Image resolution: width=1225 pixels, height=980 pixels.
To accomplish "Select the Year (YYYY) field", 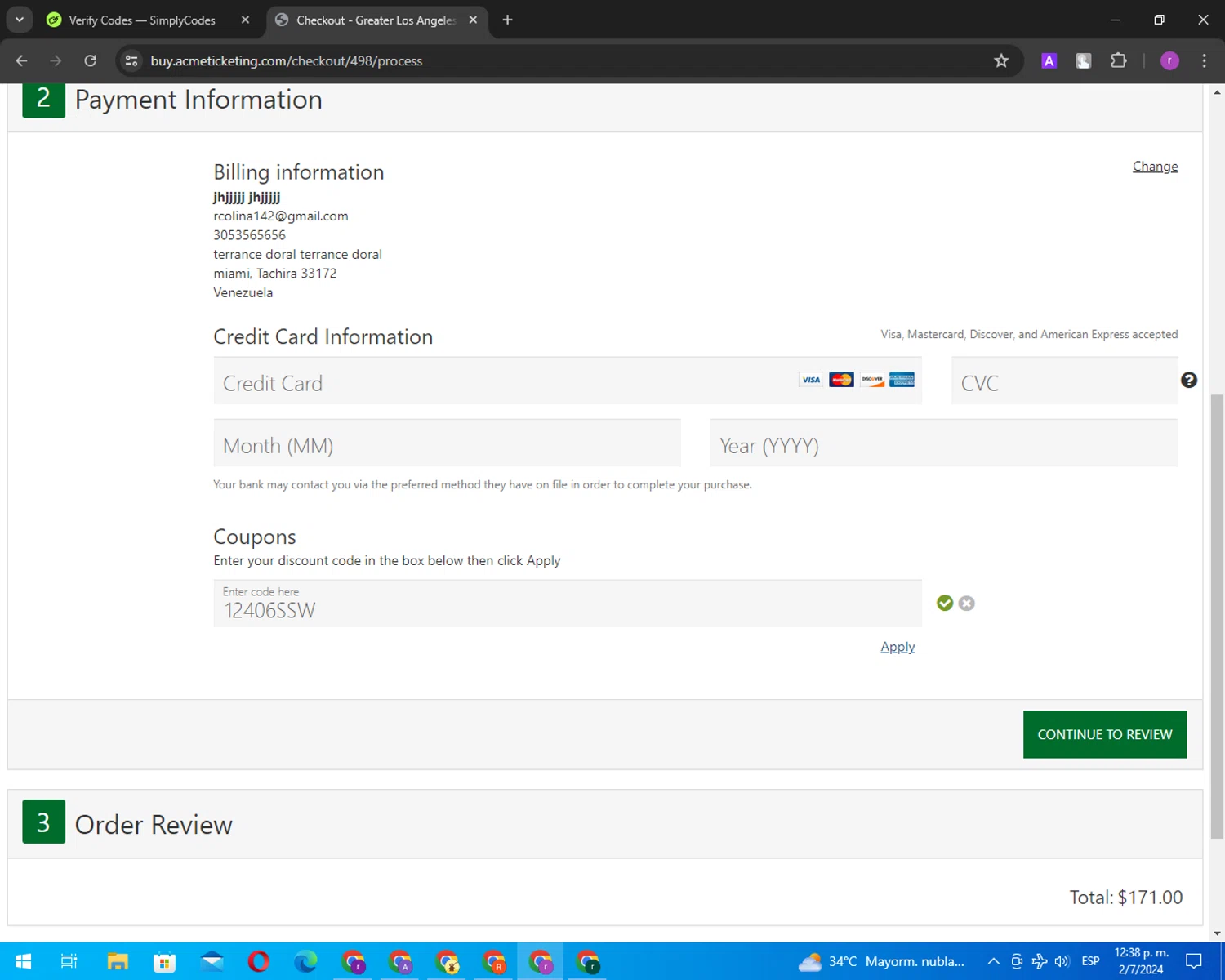I will click(x=944, y=443).
